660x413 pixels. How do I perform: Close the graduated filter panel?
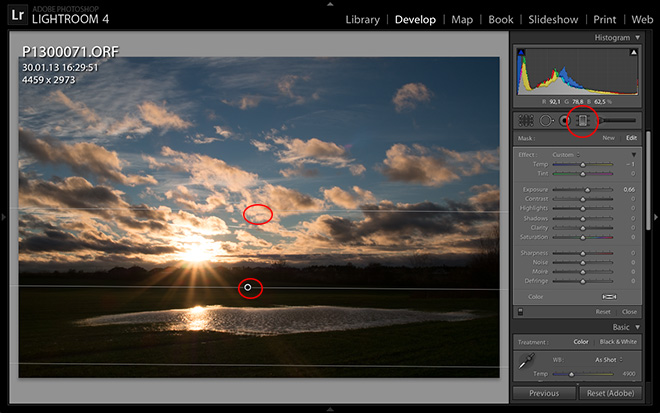629,312
